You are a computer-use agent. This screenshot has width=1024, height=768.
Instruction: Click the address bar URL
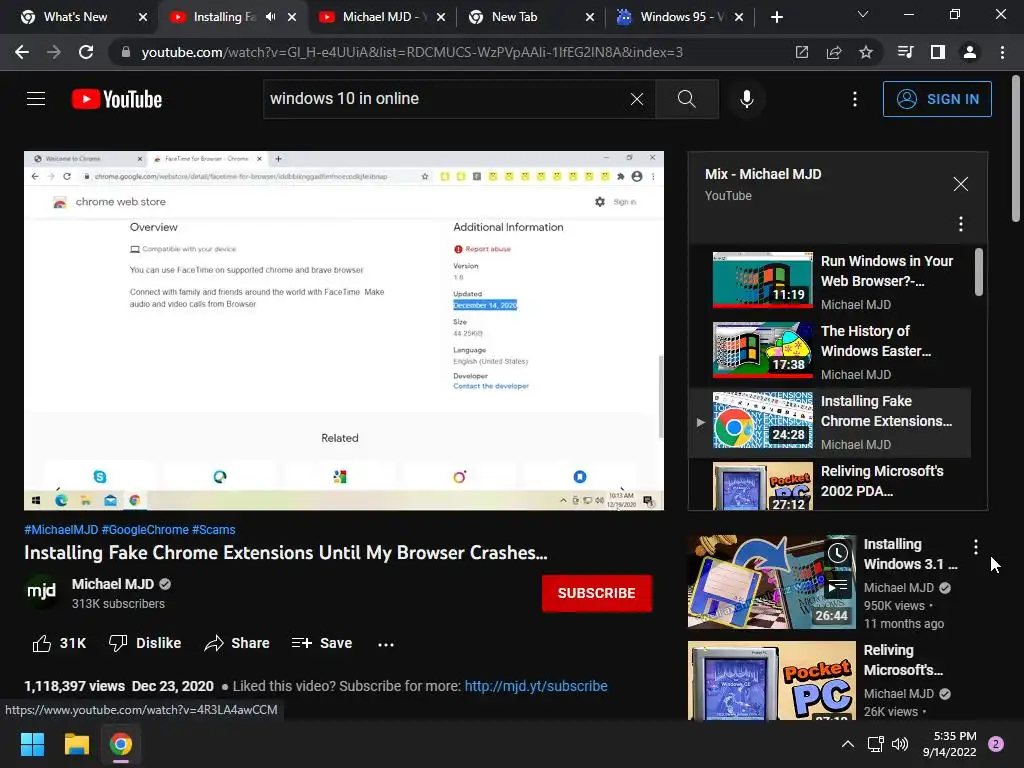412,52
